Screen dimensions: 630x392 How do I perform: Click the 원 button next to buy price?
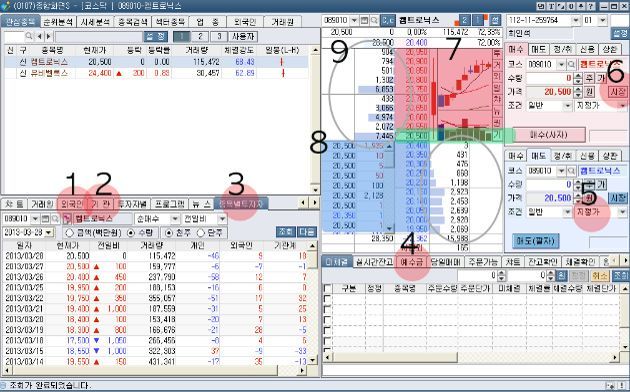pyautogui.click(x=589, y=92)
